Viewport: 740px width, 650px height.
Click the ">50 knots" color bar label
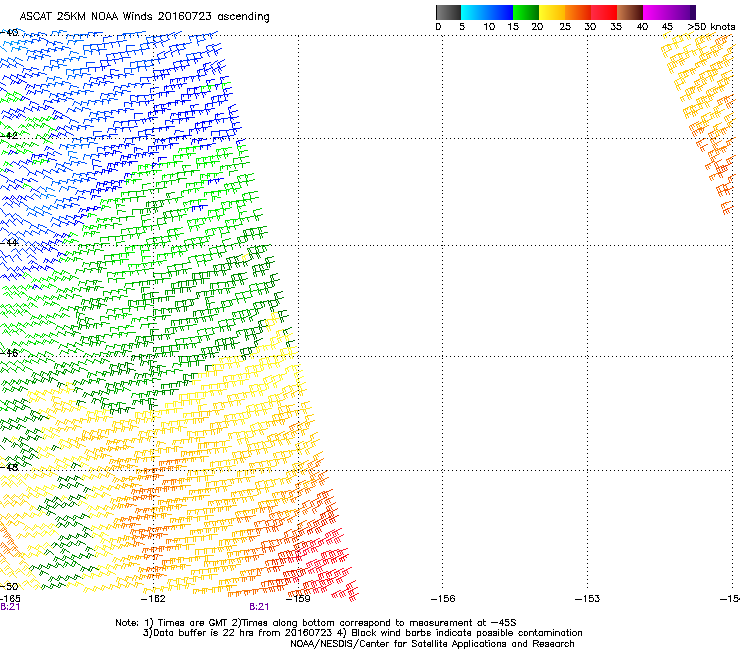(x=711, y=27)
